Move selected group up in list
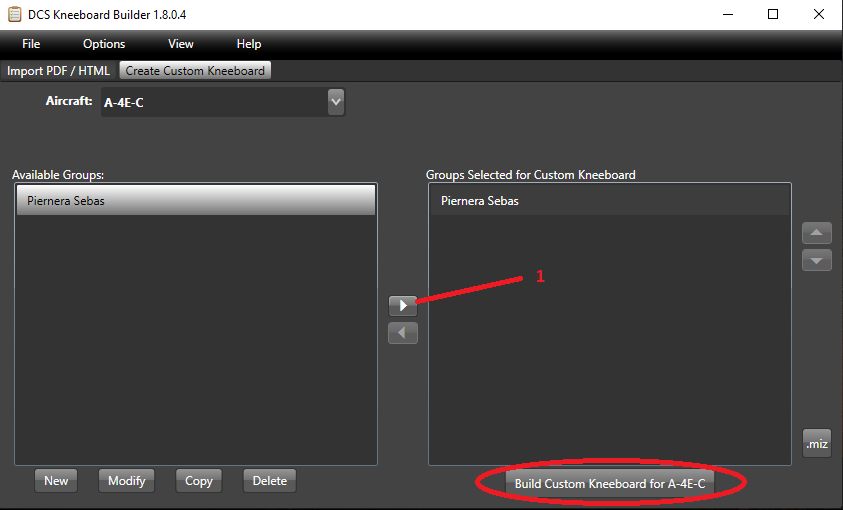Image resolution: width=843 pixels, height=510 pixels. [817, 233]
